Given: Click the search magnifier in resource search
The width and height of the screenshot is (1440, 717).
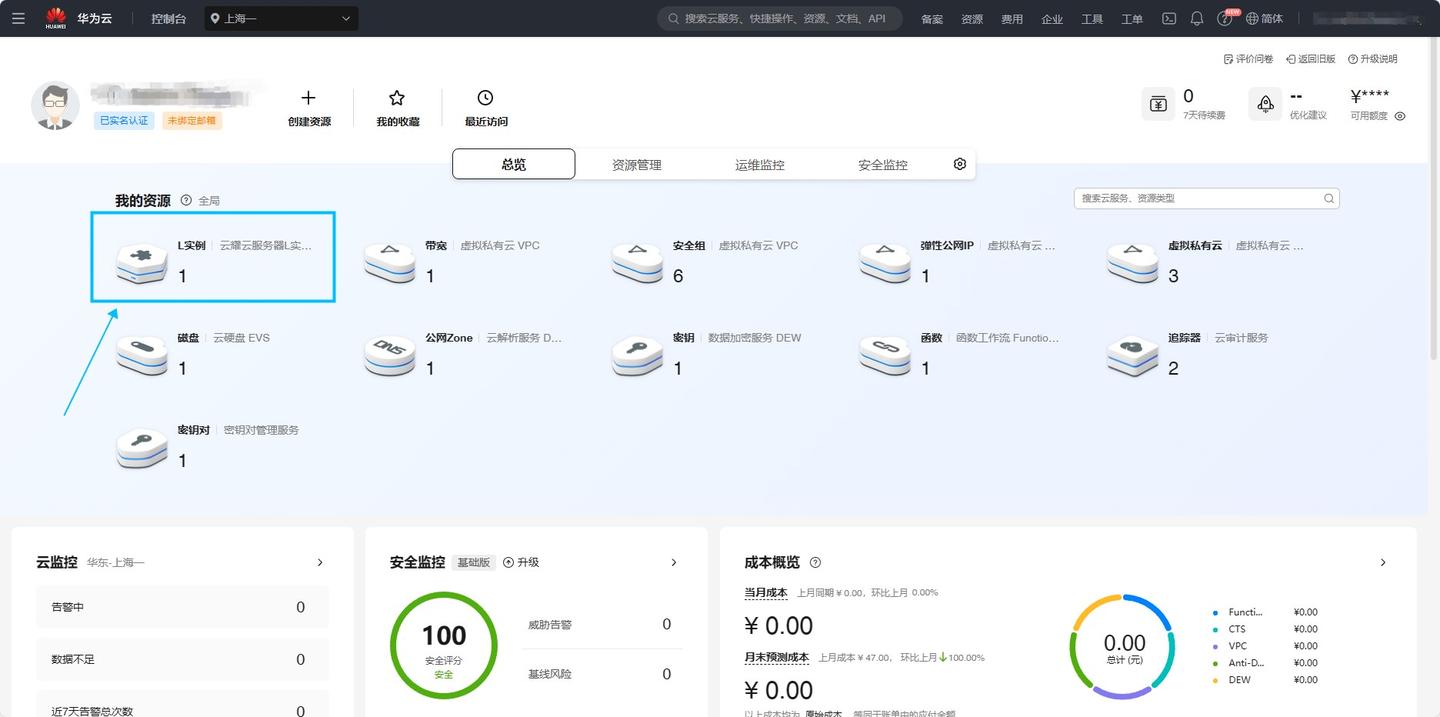Looking at the screenshot, I should (x=1329, y=198).
